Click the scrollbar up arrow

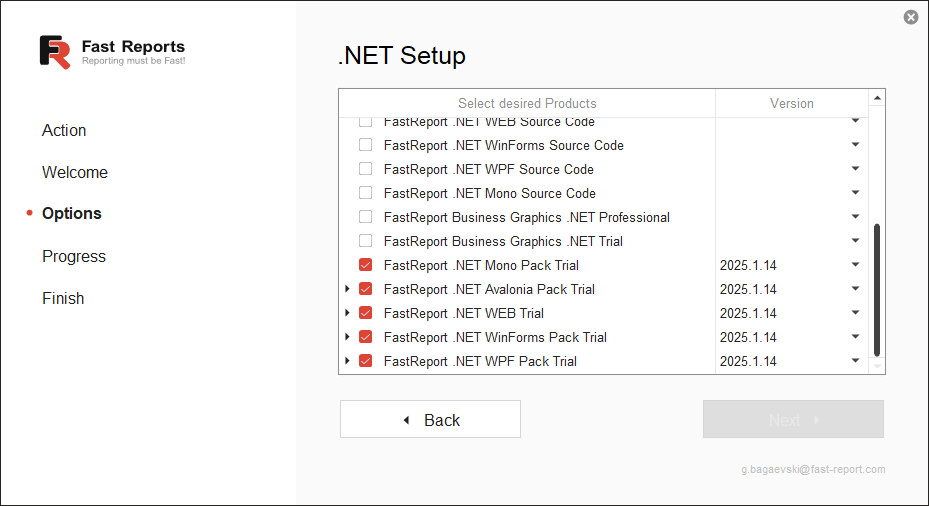coord(877,98)
